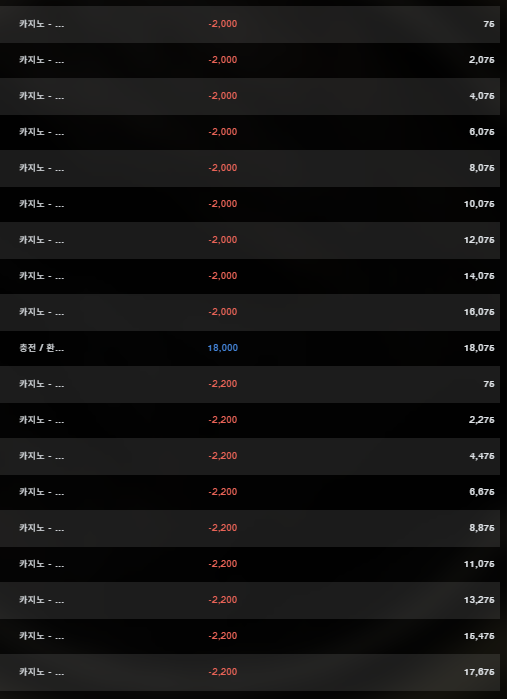Click the row showing balance 6,076

click(x=250, y=132)
